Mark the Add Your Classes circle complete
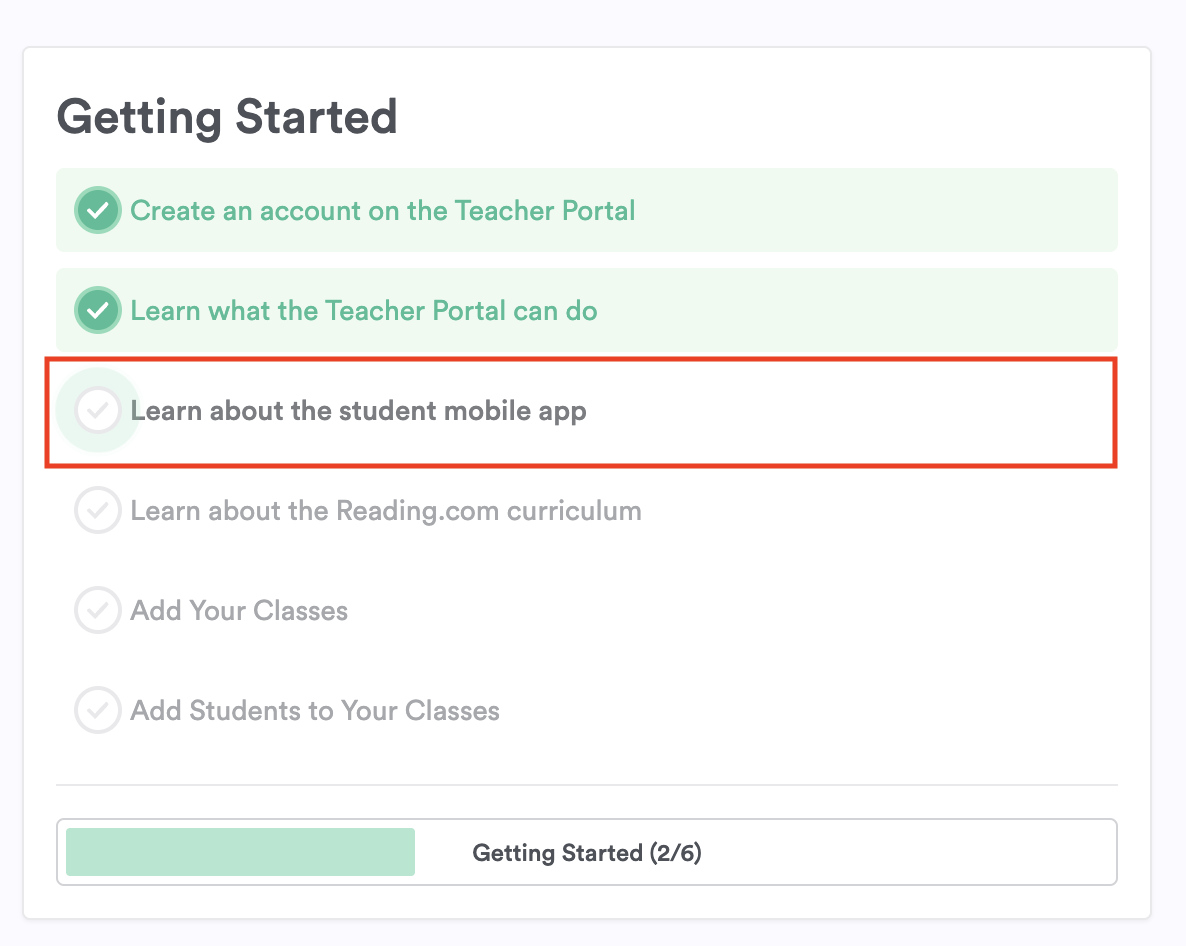The image size is (1186, 946). 97,611
